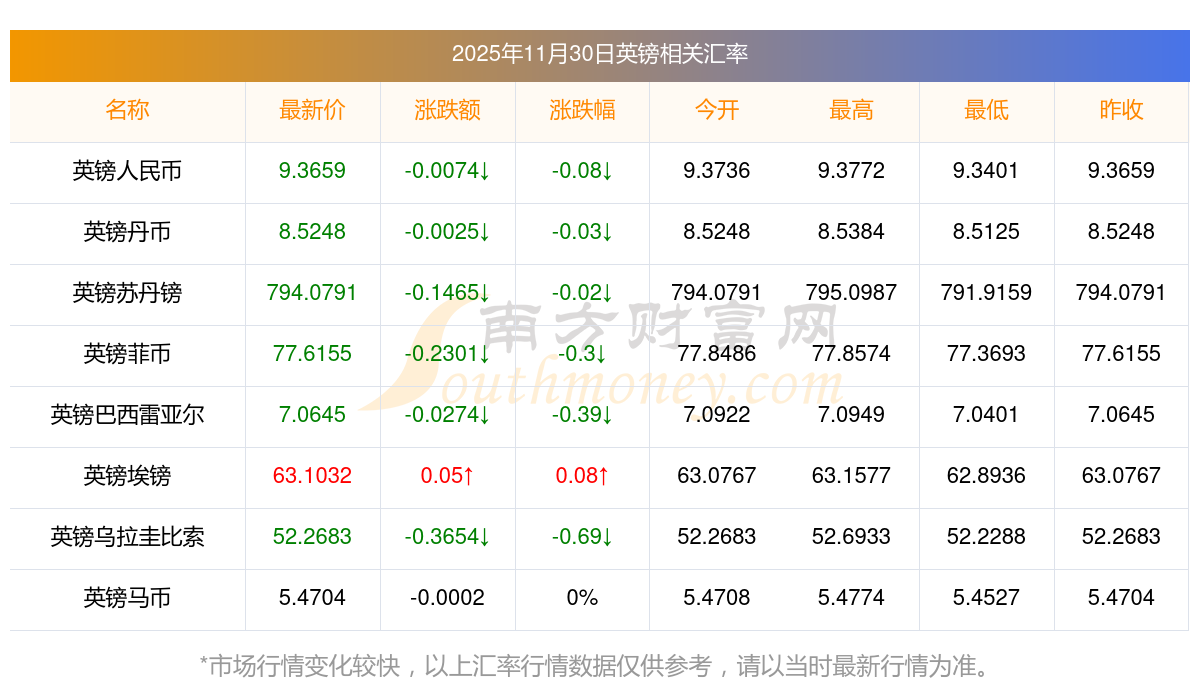Click the 昨收 column header
This screenshot has width=1200, height=697.
(x=1121, y=110)
